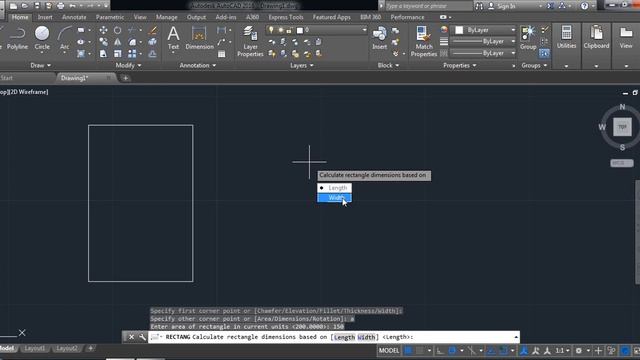This screenshot has width=640, height=360.
Task: Click the Print icon in quick access
Action: pos(60,6)
